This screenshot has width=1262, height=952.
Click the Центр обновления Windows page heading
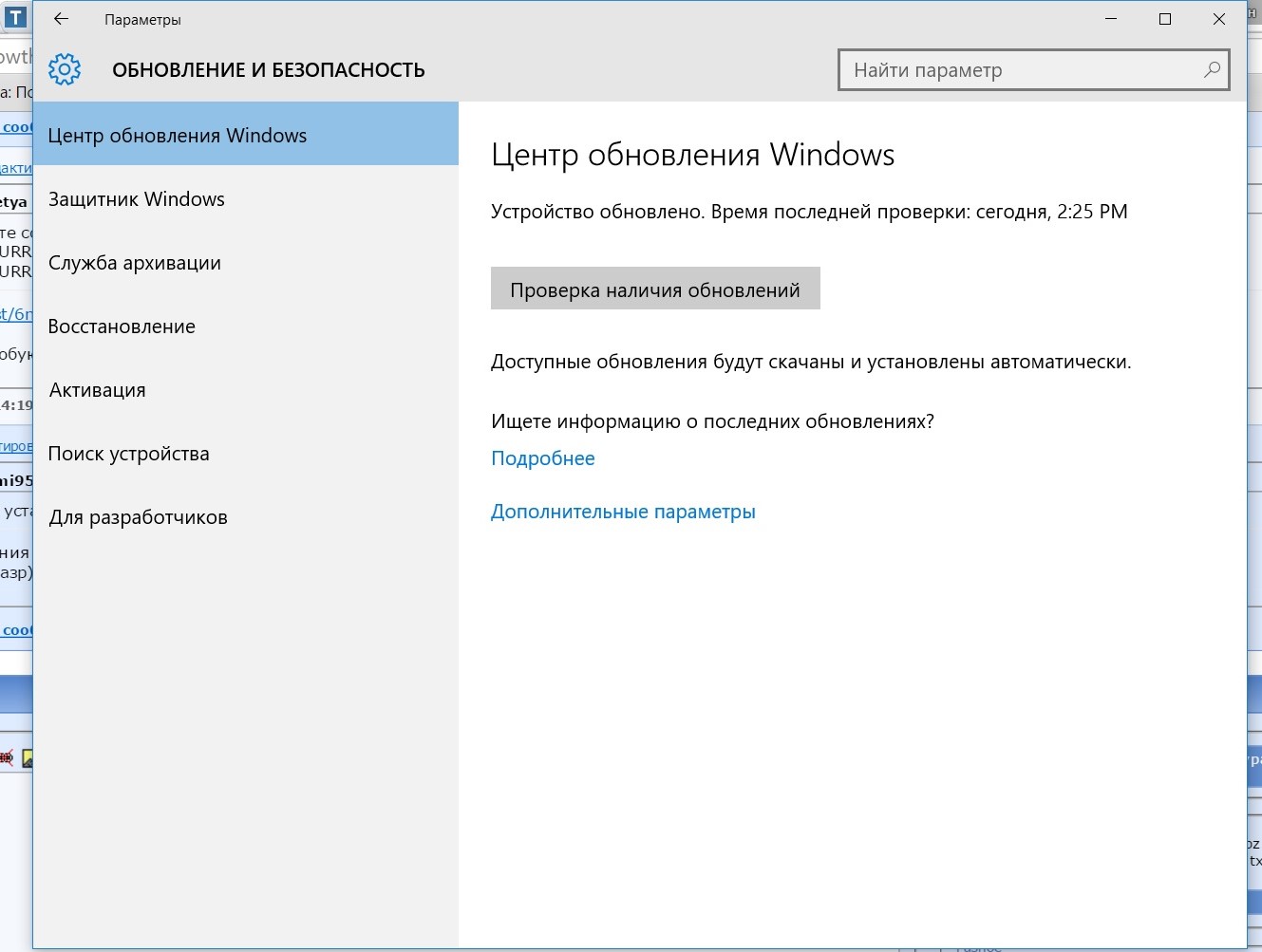(693, 155)
